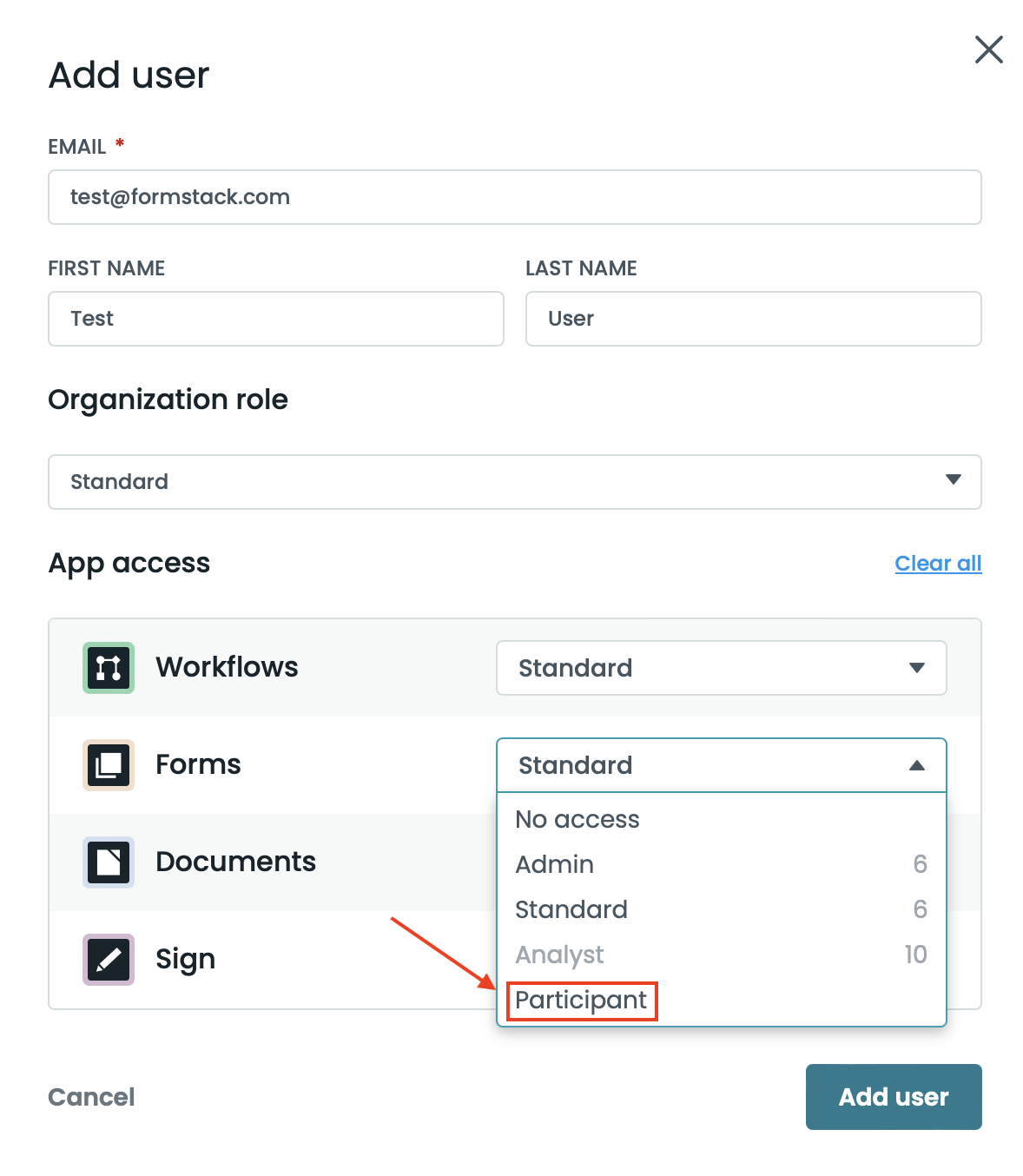Image resolution: width=1023 pixels, height=1176 pixels.
Task: Expand the Organization role dropdown
Action: 514,482
